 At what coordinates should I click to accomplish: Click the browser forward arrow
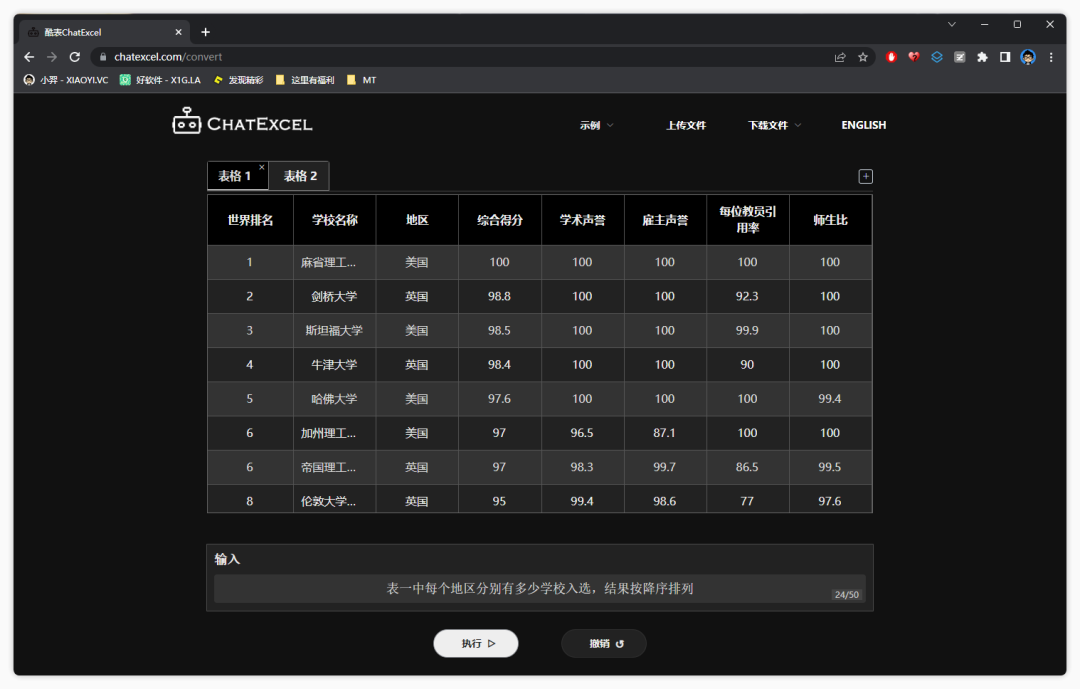52,57
